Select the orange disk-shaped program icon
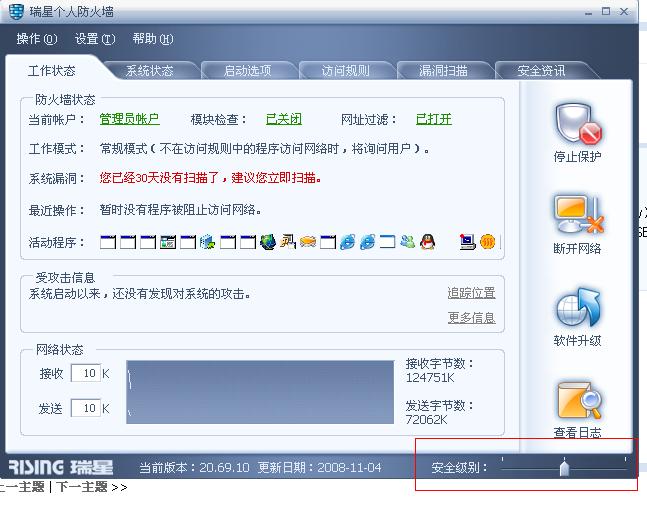 click(307, 242)
